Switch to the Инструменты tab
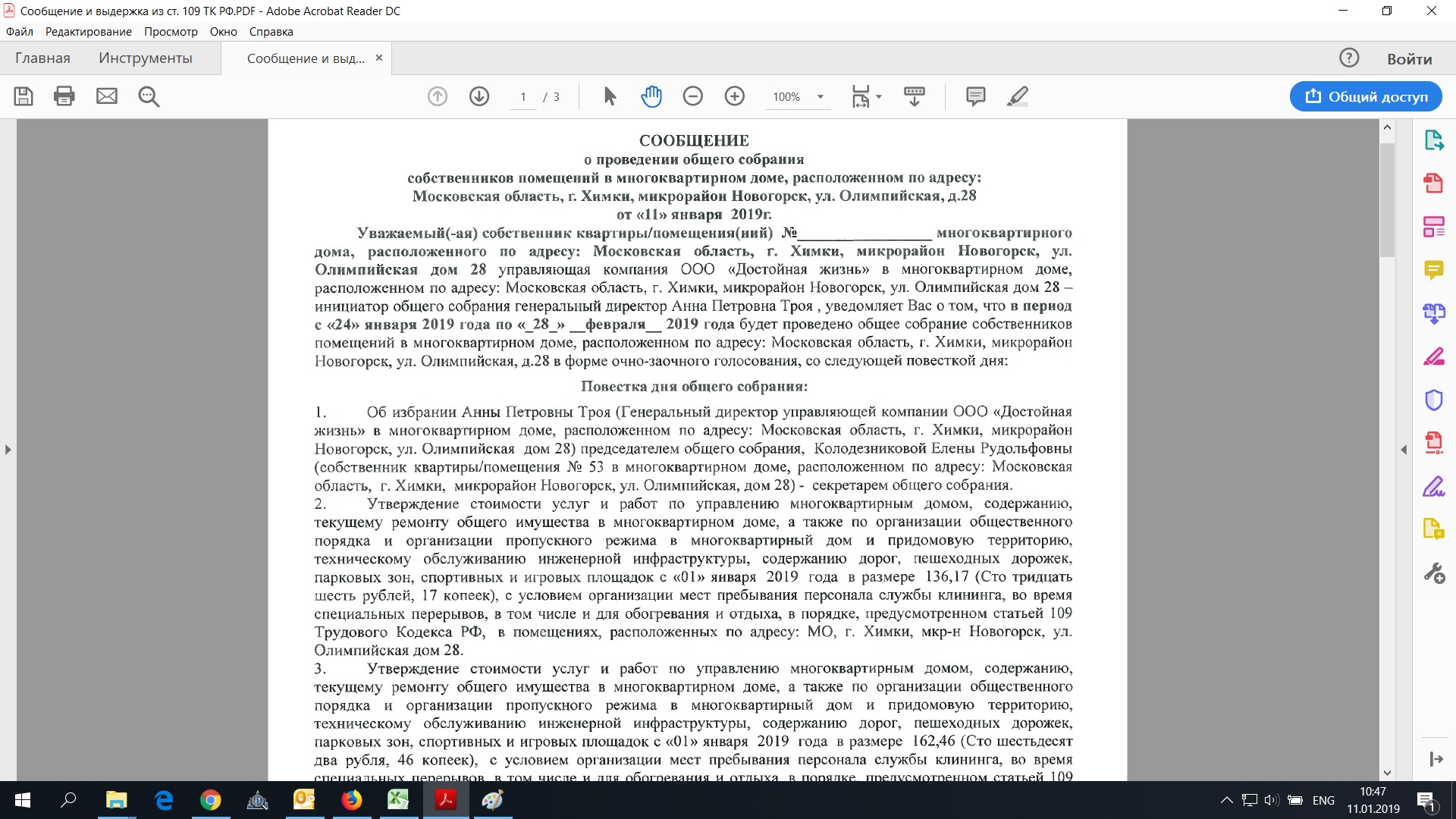This screenshot has width=1456, height=819. (145, 58)
